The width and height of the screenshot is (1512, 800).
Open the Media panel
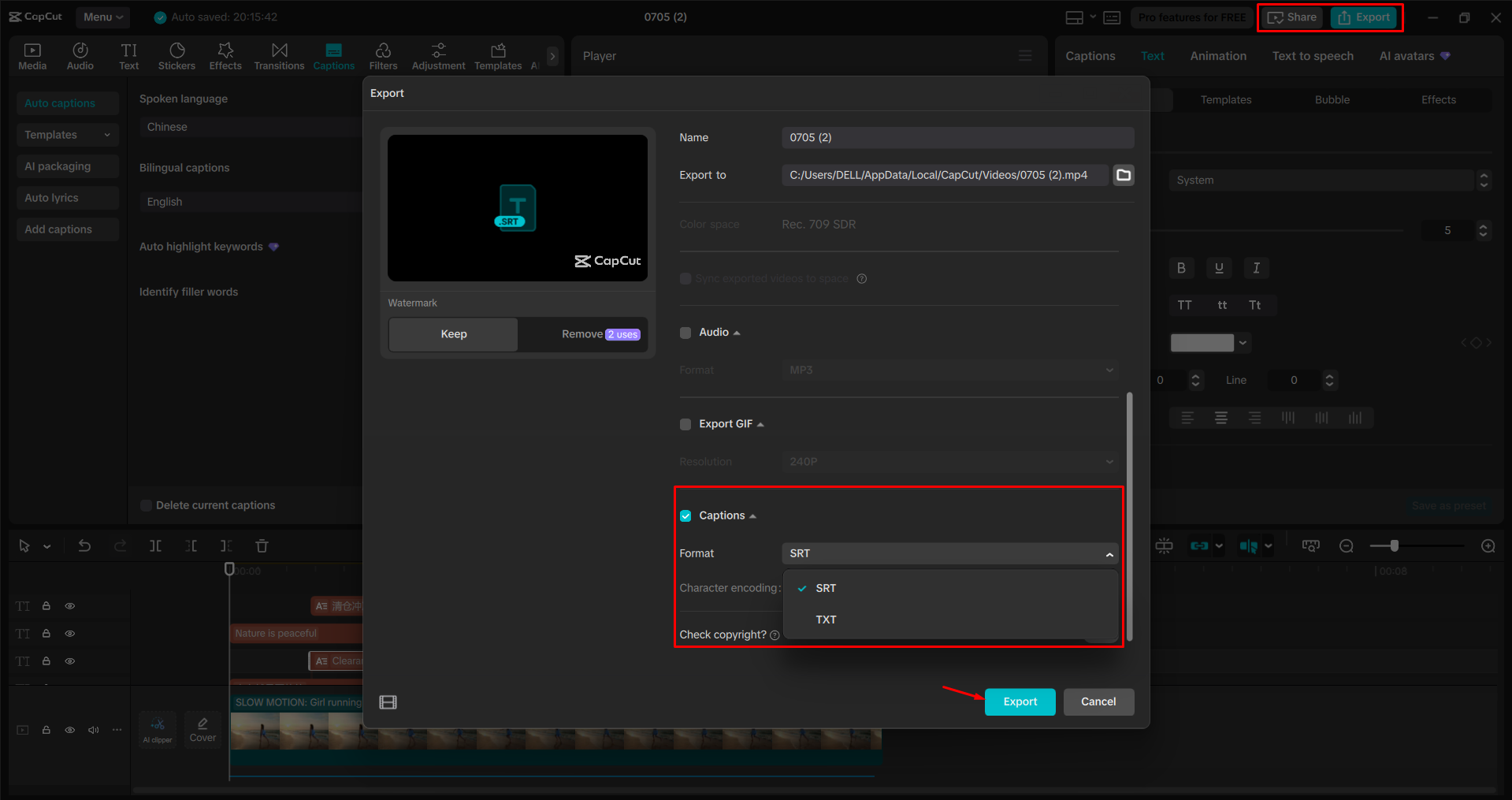32,55
